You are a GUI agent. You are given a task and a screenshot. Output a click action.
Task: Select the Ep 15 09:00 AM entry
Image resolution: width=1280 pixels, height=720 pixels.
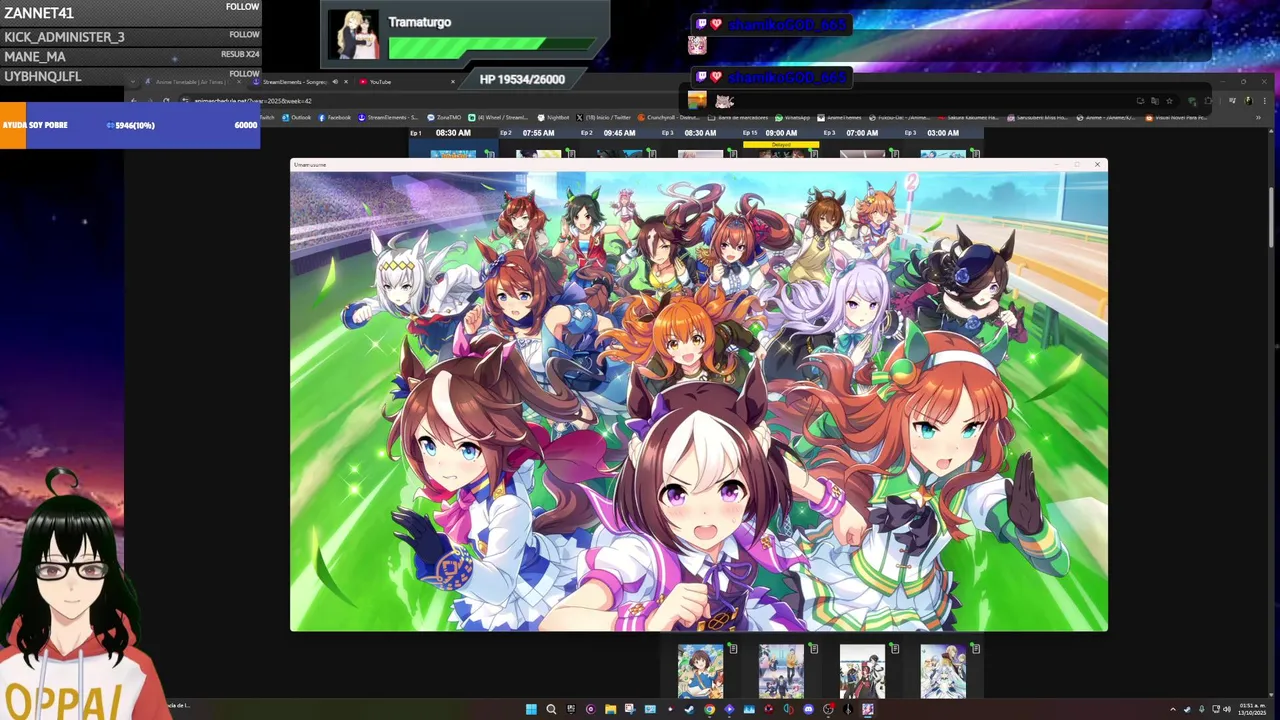[x=781, y=133]
